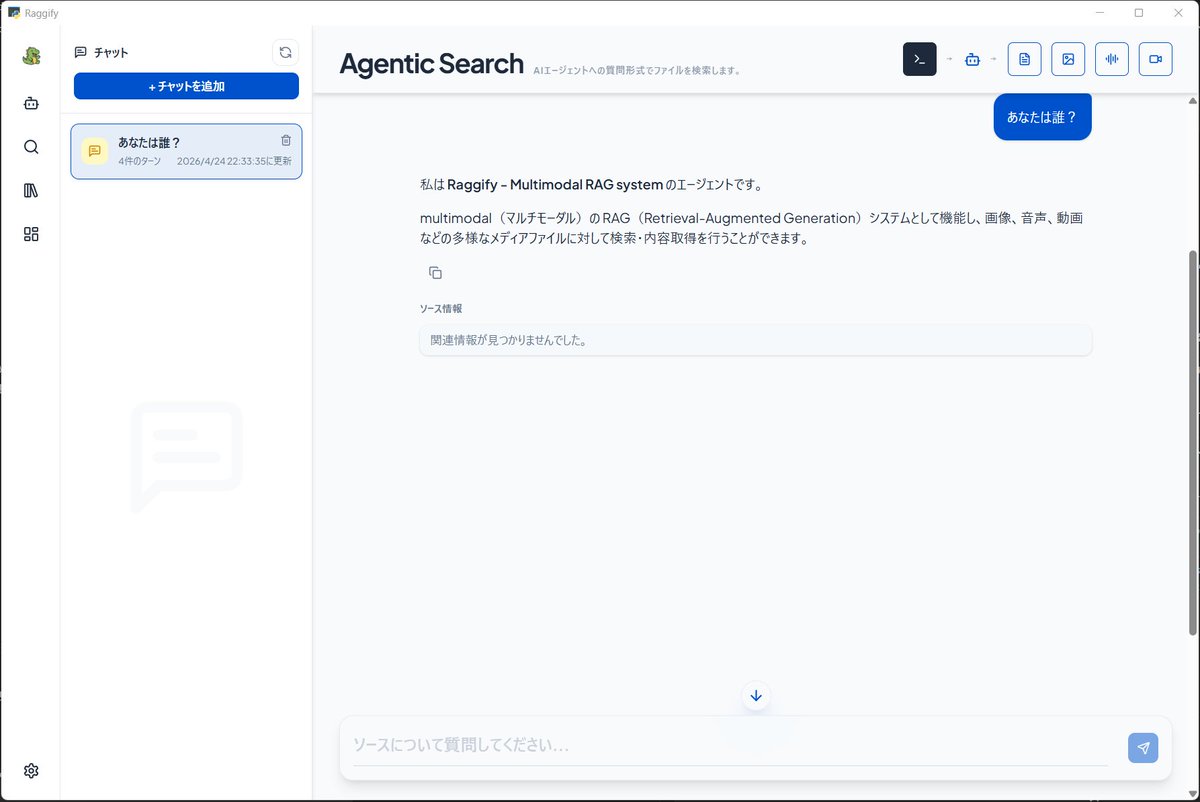
Task: Open the agent robot view in the sidebar
Action: point(31,102)
